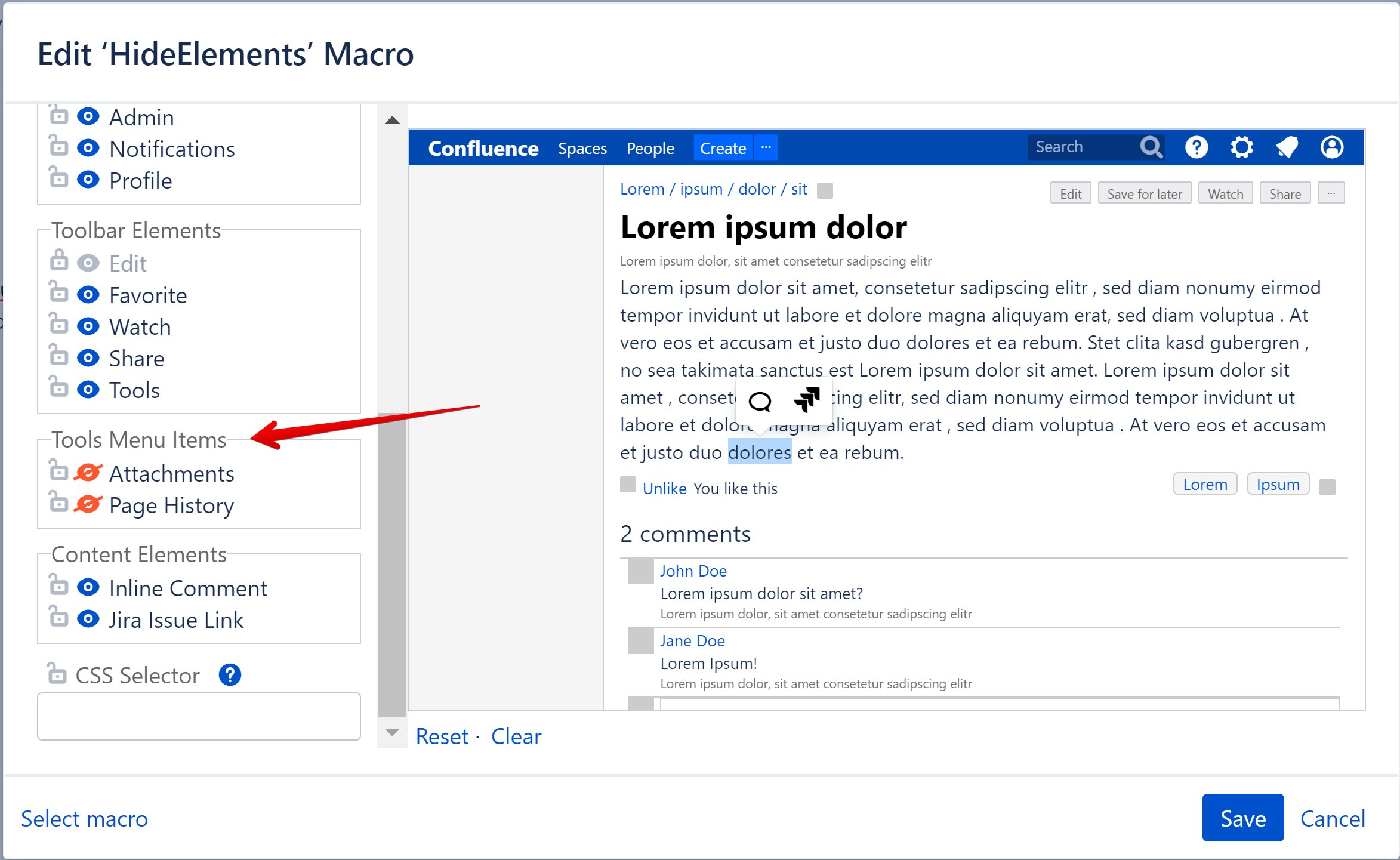
Task: Click the like icon before Unlike
Action: pos(628,485)
